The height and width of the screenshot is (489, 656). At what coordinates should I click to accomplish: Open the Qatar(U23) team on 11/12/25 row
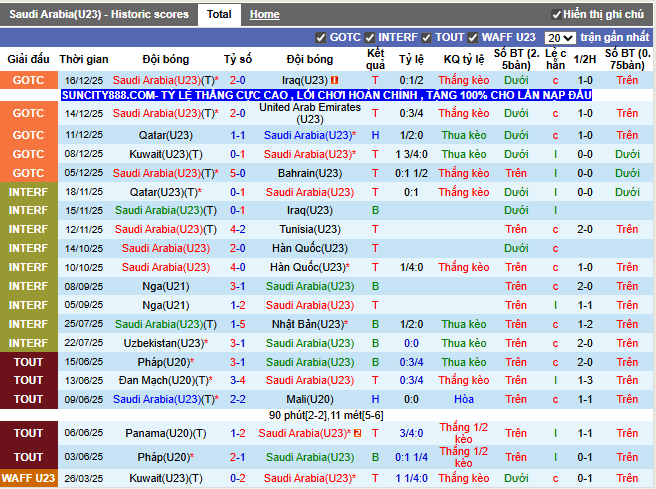pyautogui.click(x=166, y=136)
